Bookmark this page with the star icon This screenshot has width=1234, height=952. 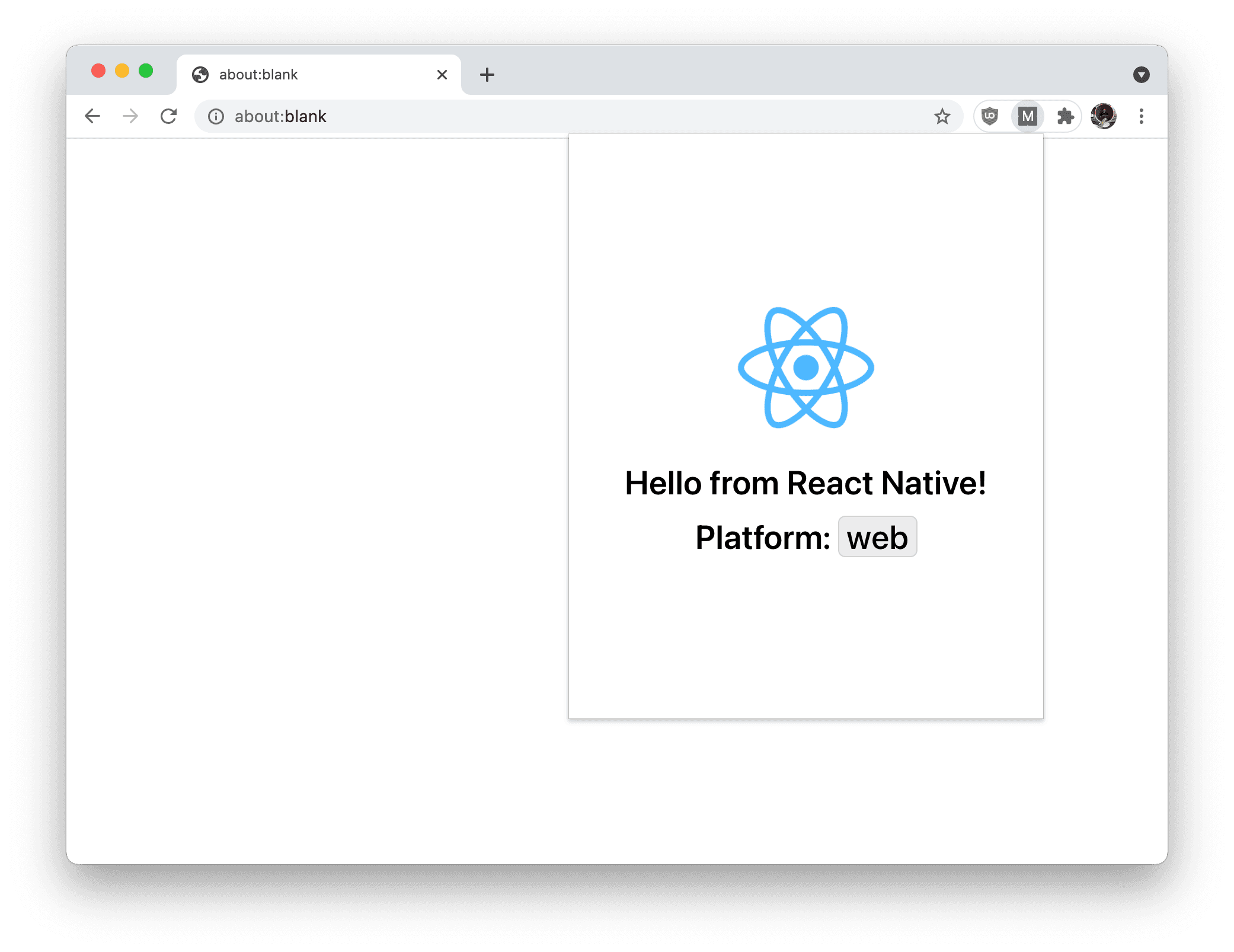(942, 116)
